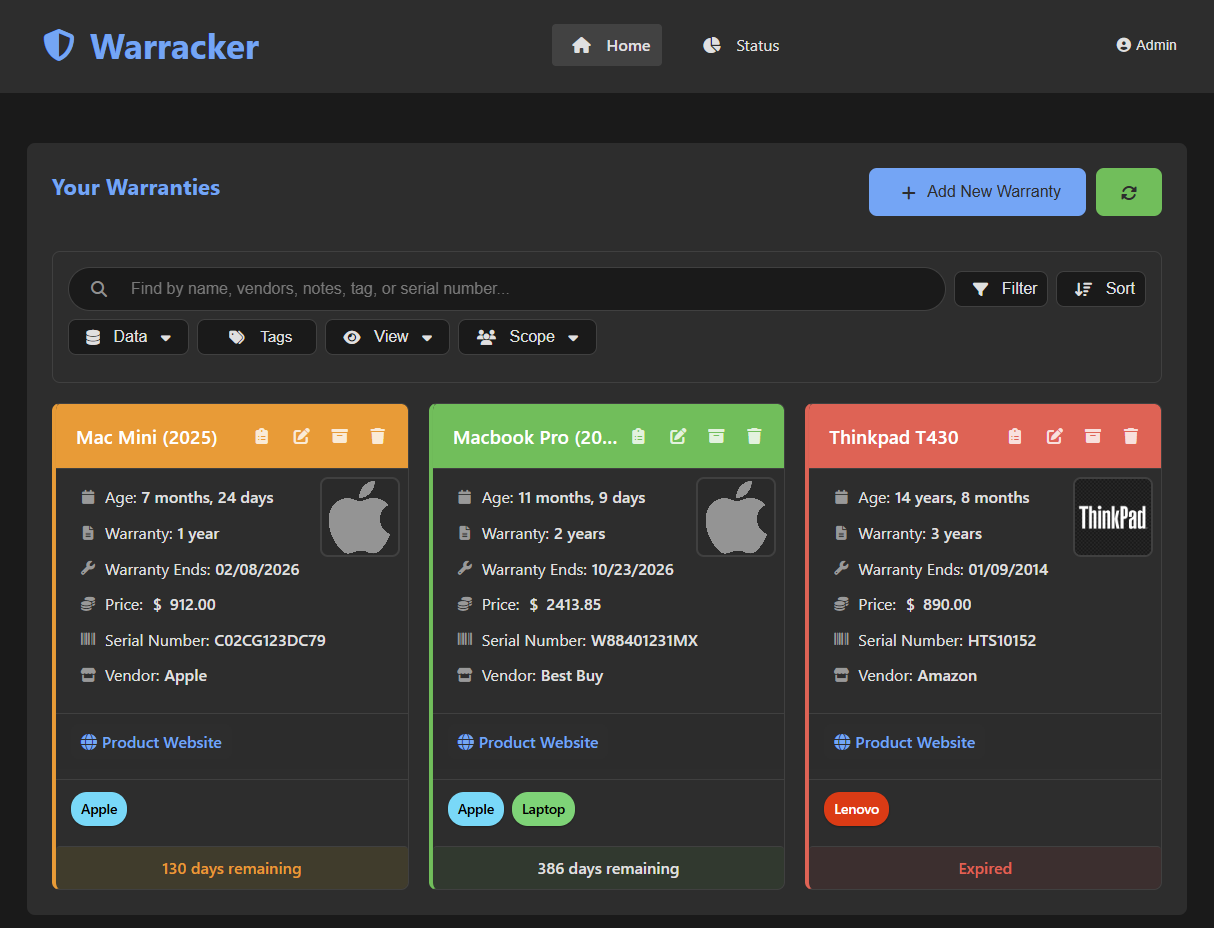Go to the Home tab
The width and height of the screenshot is (1214, 928).
607,45
